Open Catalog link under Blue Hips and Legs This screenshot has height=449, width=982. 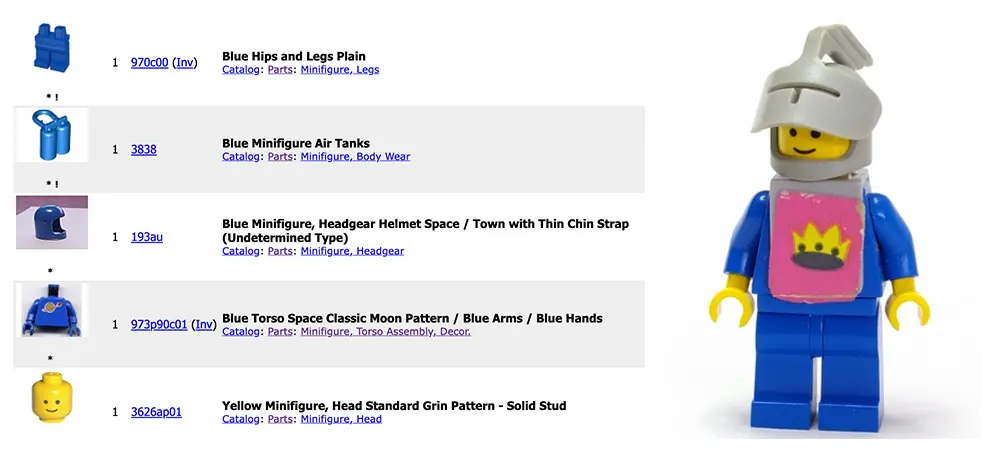pos(240,70)
